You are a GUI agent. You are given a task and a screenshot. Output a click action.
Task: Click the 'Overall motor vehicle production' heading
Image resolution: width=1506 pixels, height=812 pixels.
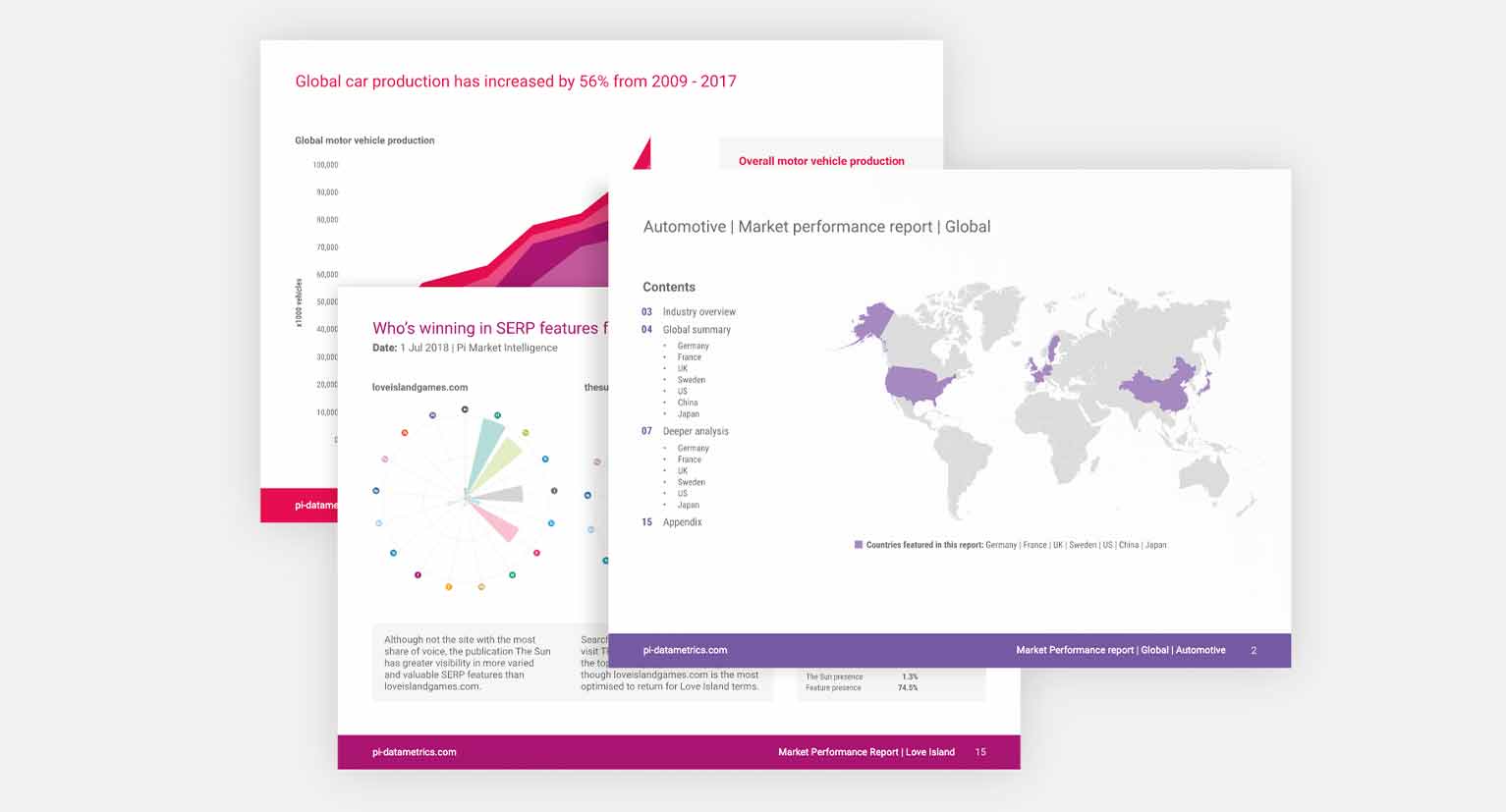click(x=821, y=161)
